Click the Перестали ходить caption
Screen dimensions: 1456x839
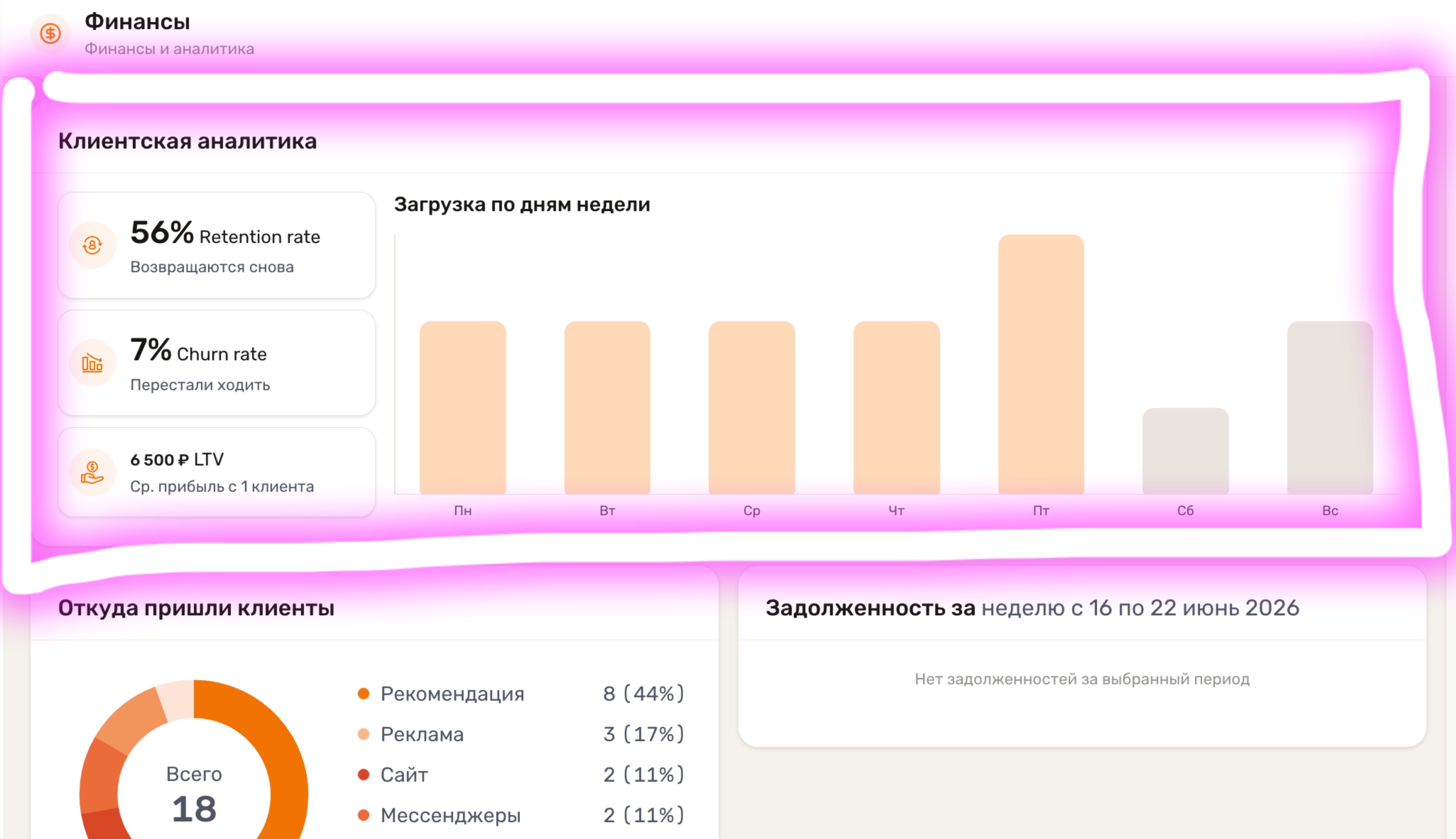[200, 384]
